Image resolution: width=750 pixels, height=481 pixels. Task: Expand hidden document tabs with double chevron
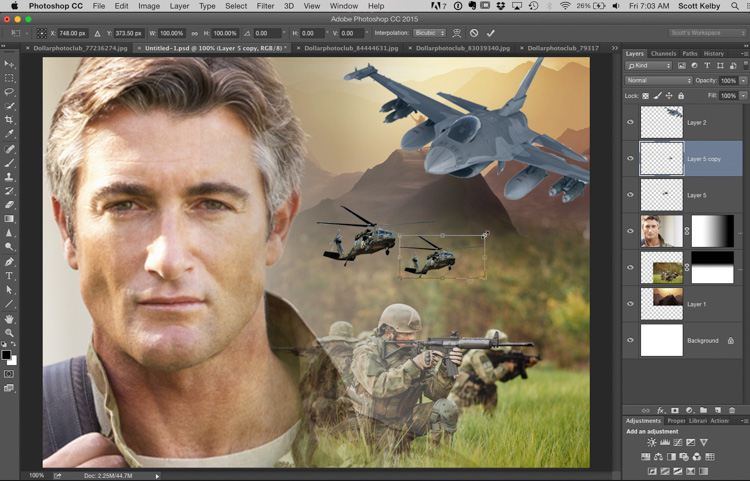615,48
